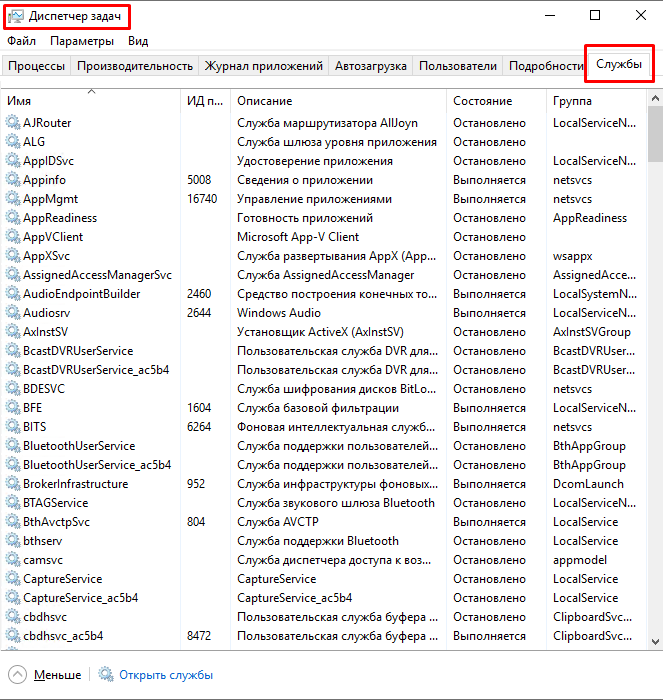
Task: Click the bthserv service gear icon
Action: pos(13,541)
